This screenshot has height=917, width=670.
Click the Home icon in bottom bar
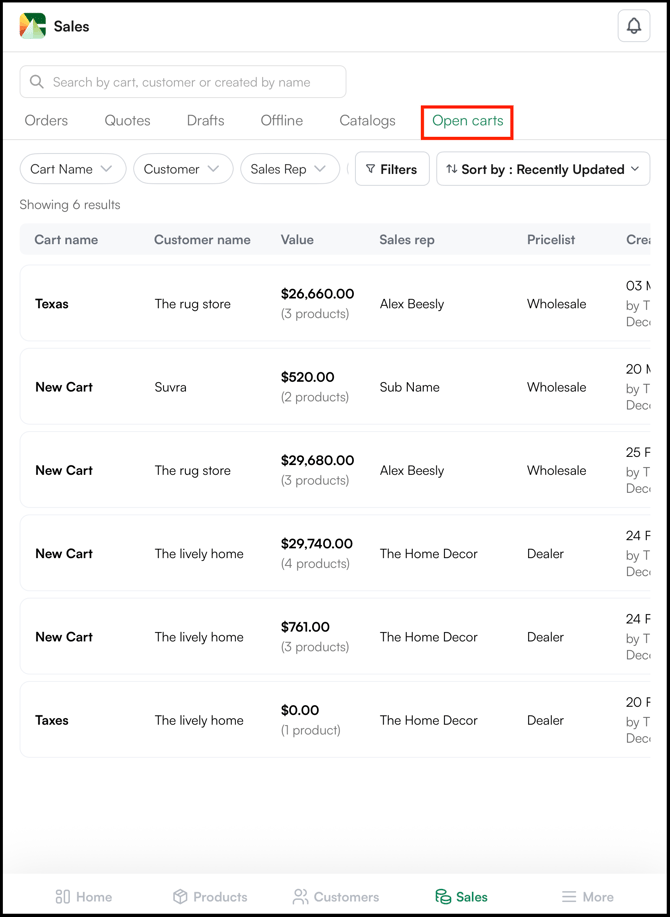(x=63, y=897)
